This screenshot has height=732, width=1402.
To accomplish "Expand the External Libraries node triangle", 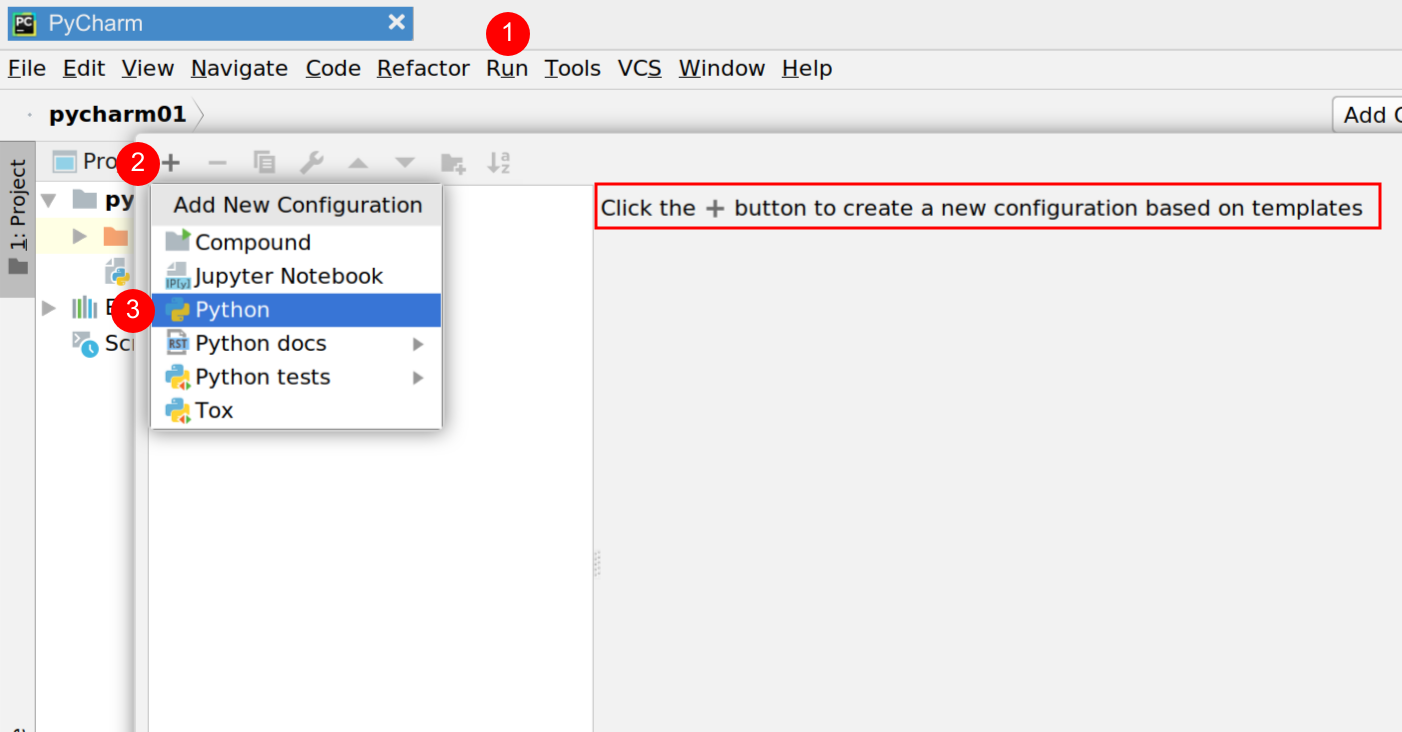I will (48, 308).
